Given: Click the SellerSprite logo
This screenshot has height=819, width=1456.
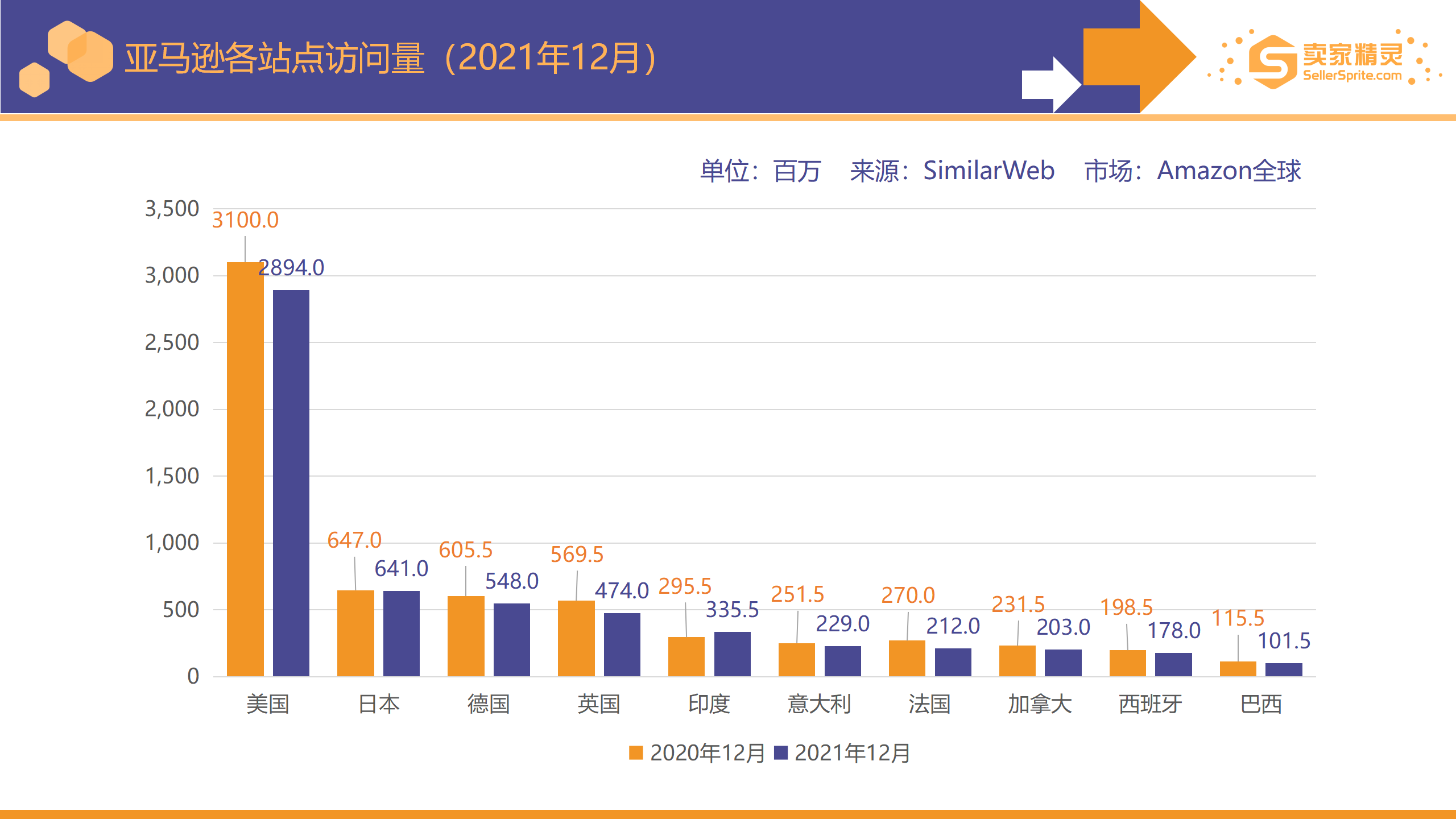Looking at the screenshot, I should 1314,63.
